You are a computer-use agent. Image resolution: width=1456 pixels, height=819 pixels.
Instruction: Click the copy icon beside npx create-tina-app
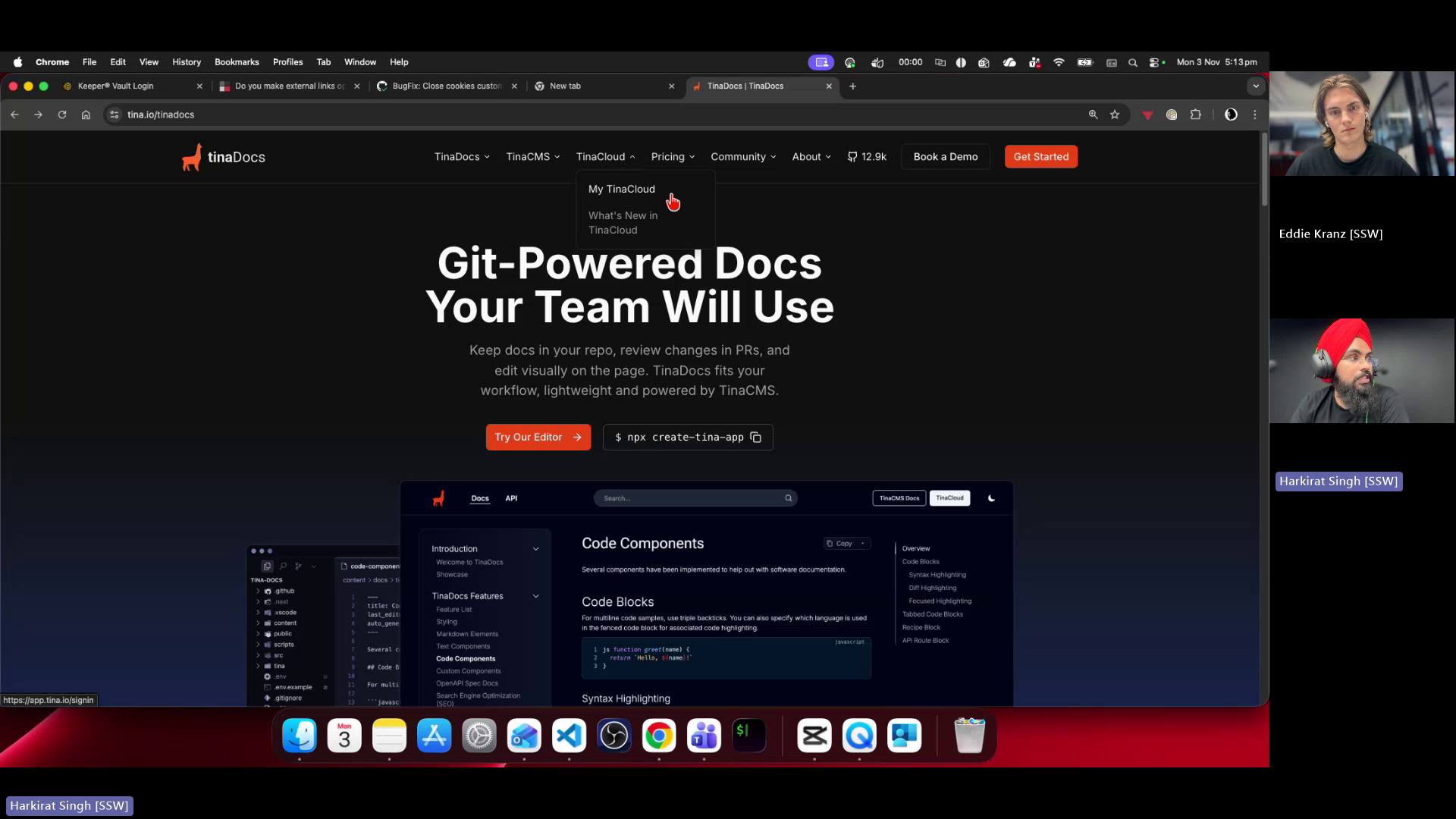pyautogui.click(x=755, y=437)
